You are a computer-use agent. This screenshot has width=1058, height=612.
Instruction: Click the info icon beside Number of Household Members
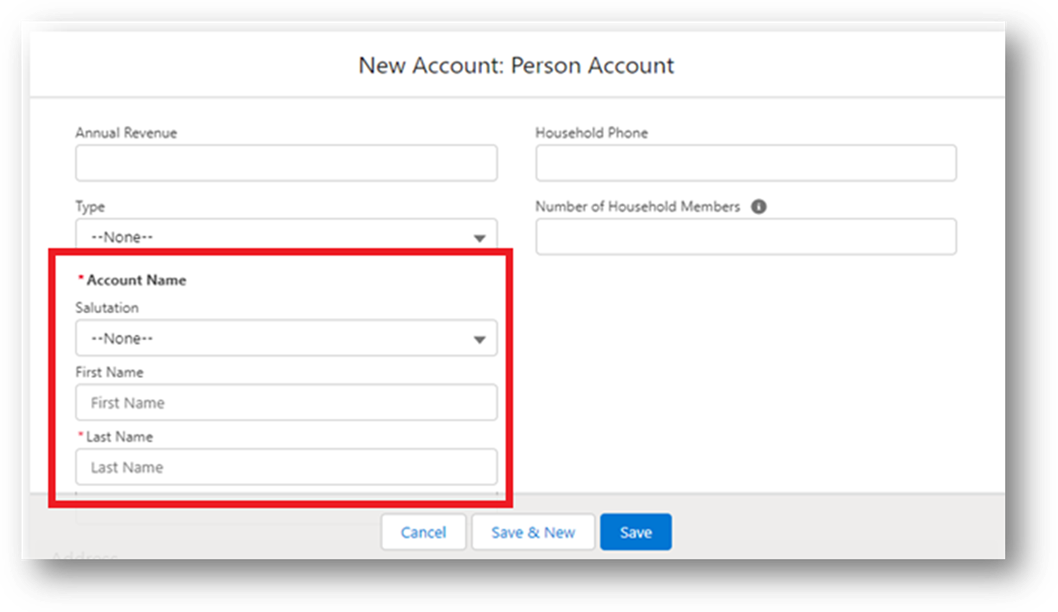tap(758, 206)
